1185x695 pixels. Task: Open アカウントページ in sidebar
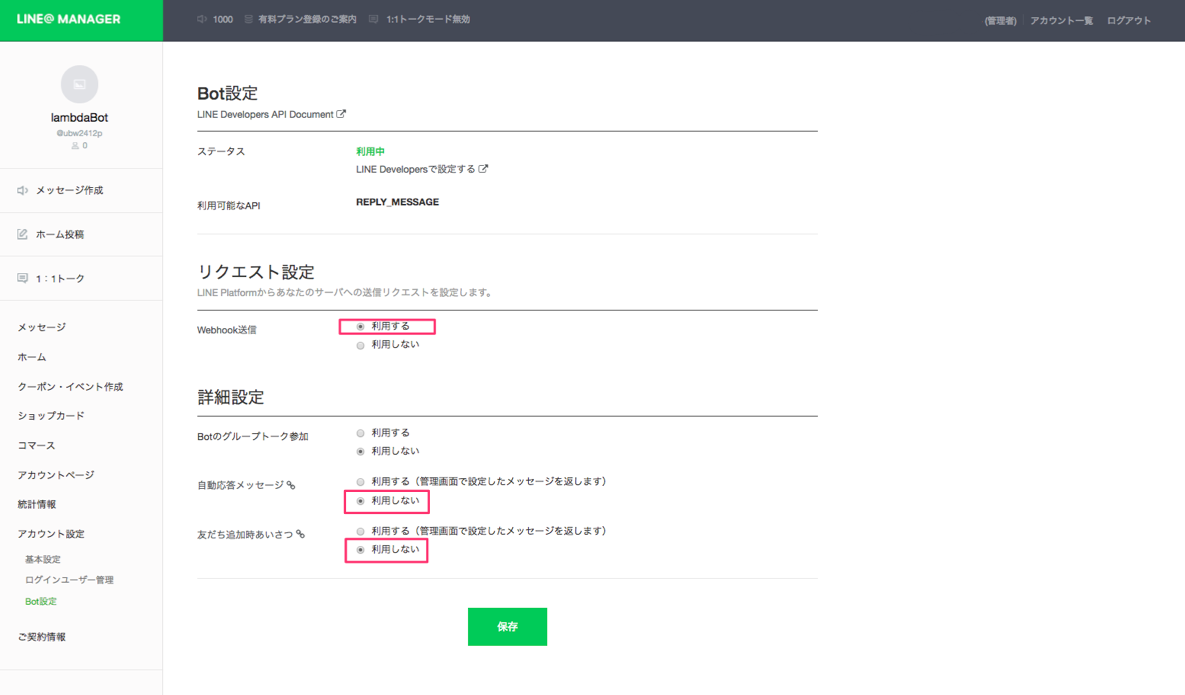click(x=56, y=474)
